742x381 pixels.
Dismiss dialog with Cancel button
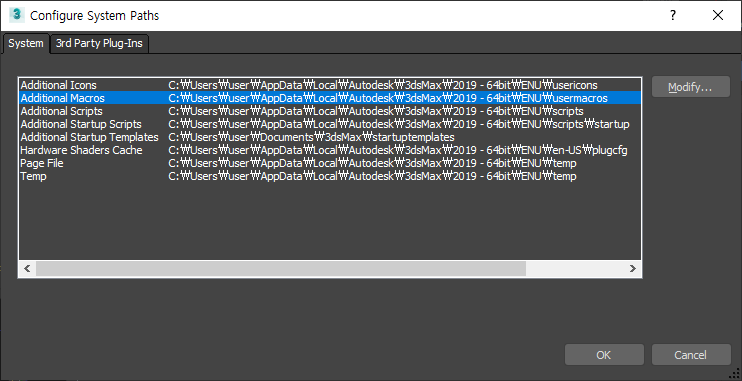click(690, 355)
